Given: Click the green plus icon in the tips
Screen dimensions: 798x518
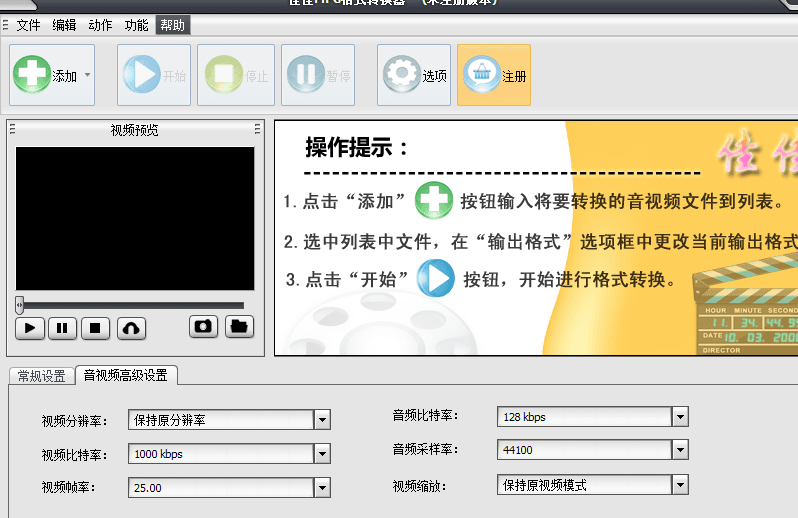Looking at the screenshot, I should click(x=434, y=200).
